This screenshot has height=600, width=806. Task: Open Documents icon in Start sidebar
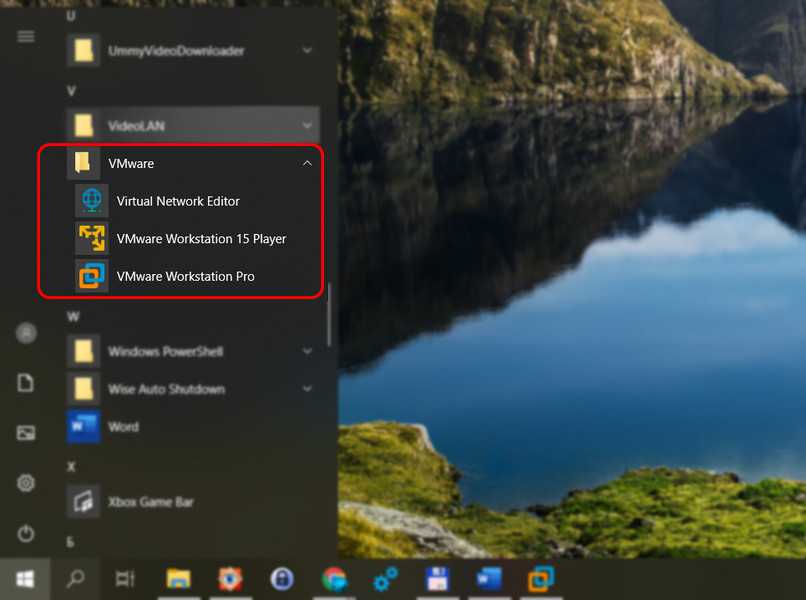[x=26, y=383]
